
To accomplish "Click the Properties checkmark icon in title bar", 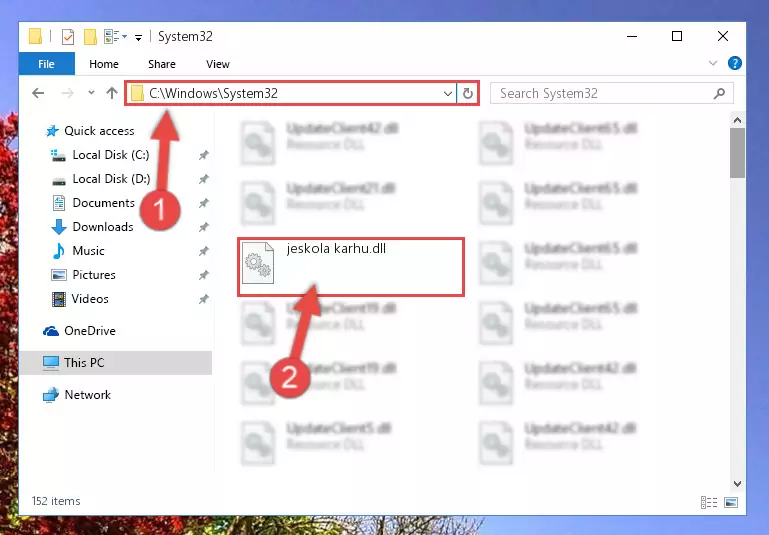I will (x=68, y=37).
